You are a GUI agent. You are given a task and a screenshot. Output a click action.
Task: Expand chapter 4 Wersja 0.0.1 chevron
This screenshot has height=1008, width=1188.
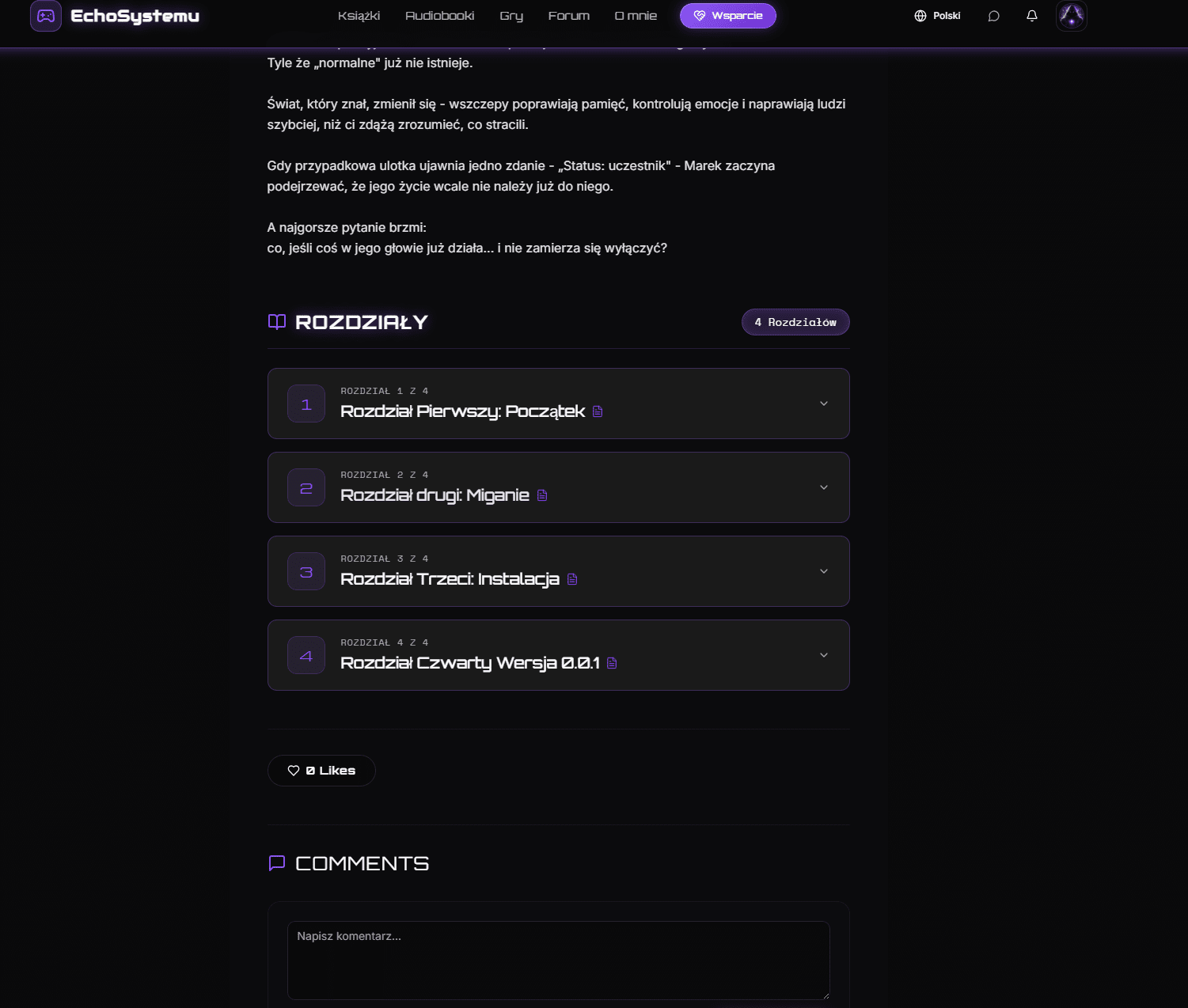(823, 655)
